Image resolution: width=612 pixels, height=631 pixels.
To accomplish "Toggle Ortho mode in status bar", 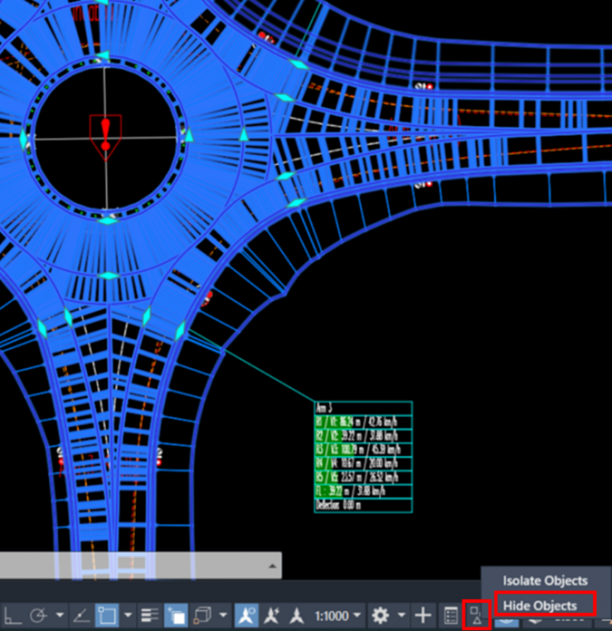I will pyautogui.click(x=12, y=615).
